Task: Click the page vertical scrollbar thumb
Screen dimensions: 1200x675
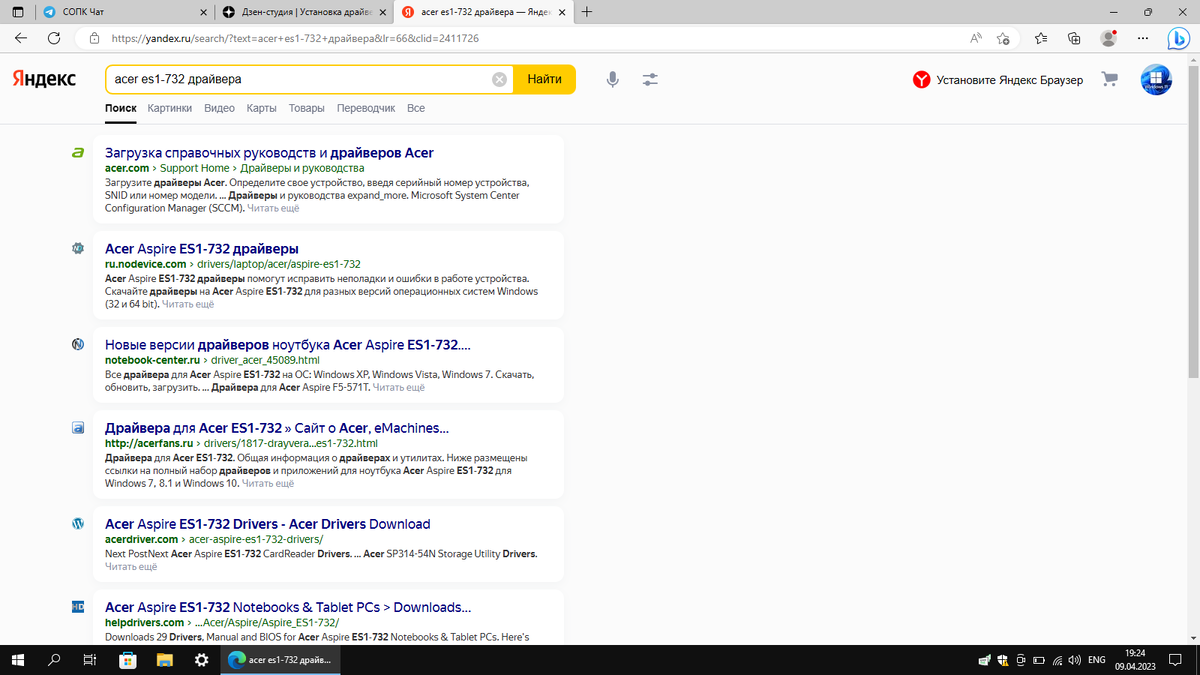Action: (1193, 220)
